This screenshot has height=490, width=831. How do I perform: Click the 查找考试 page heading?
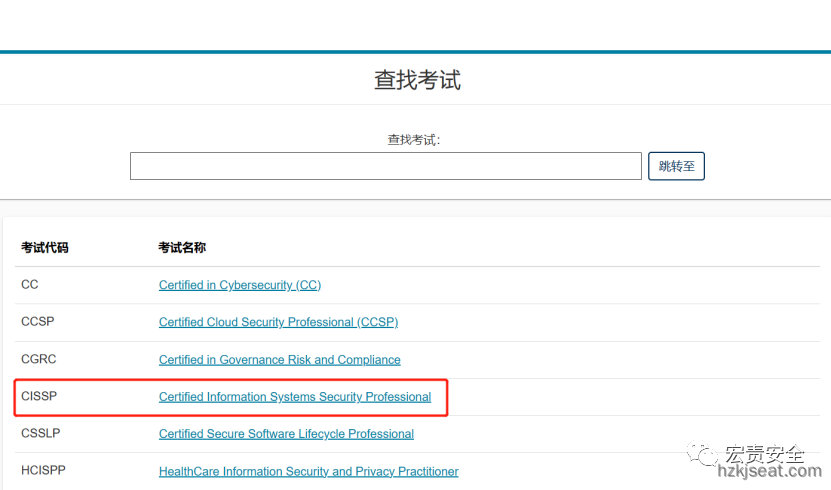[x=417, y=80]
